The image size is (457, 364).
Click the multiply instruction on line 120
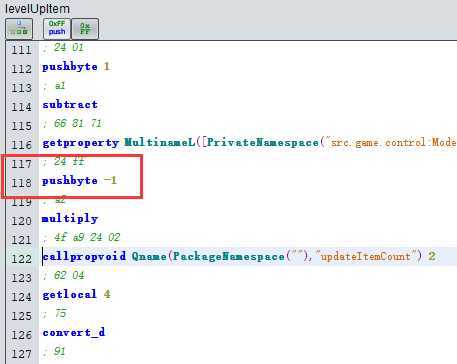[70, 219]
